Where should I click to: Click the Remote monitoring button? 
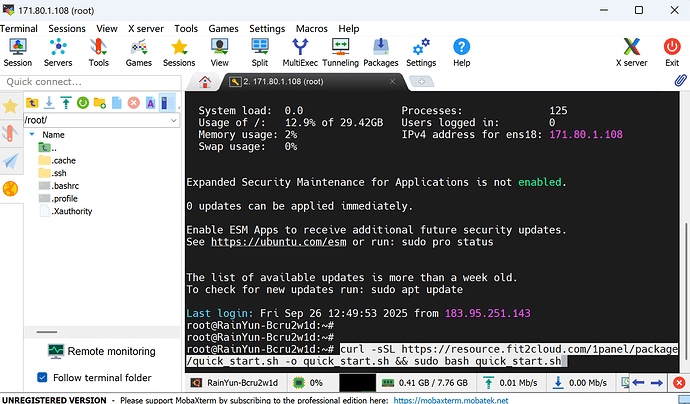pos(100,351)
